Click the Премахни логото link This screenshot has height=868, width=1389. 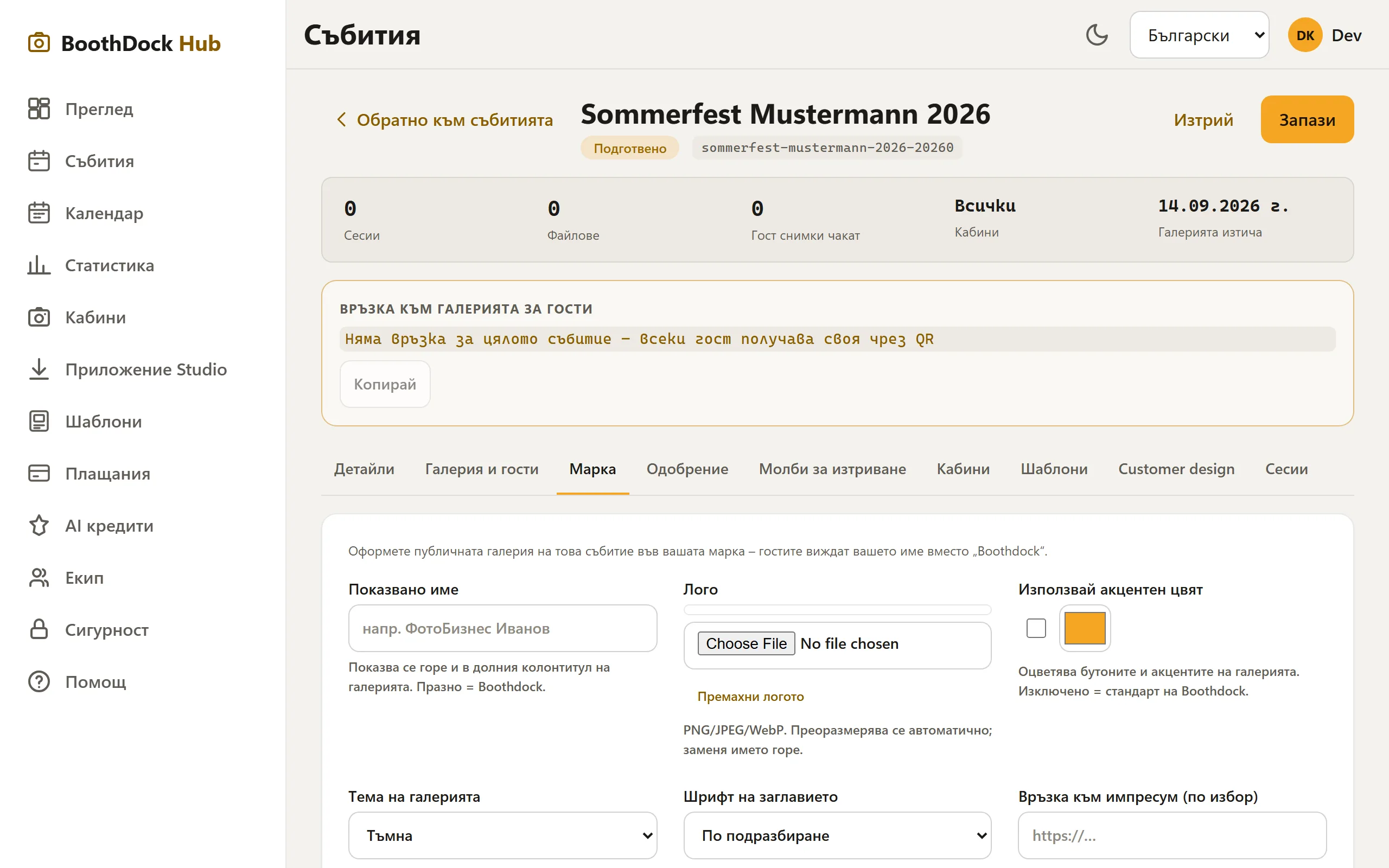tap(750, 697)
